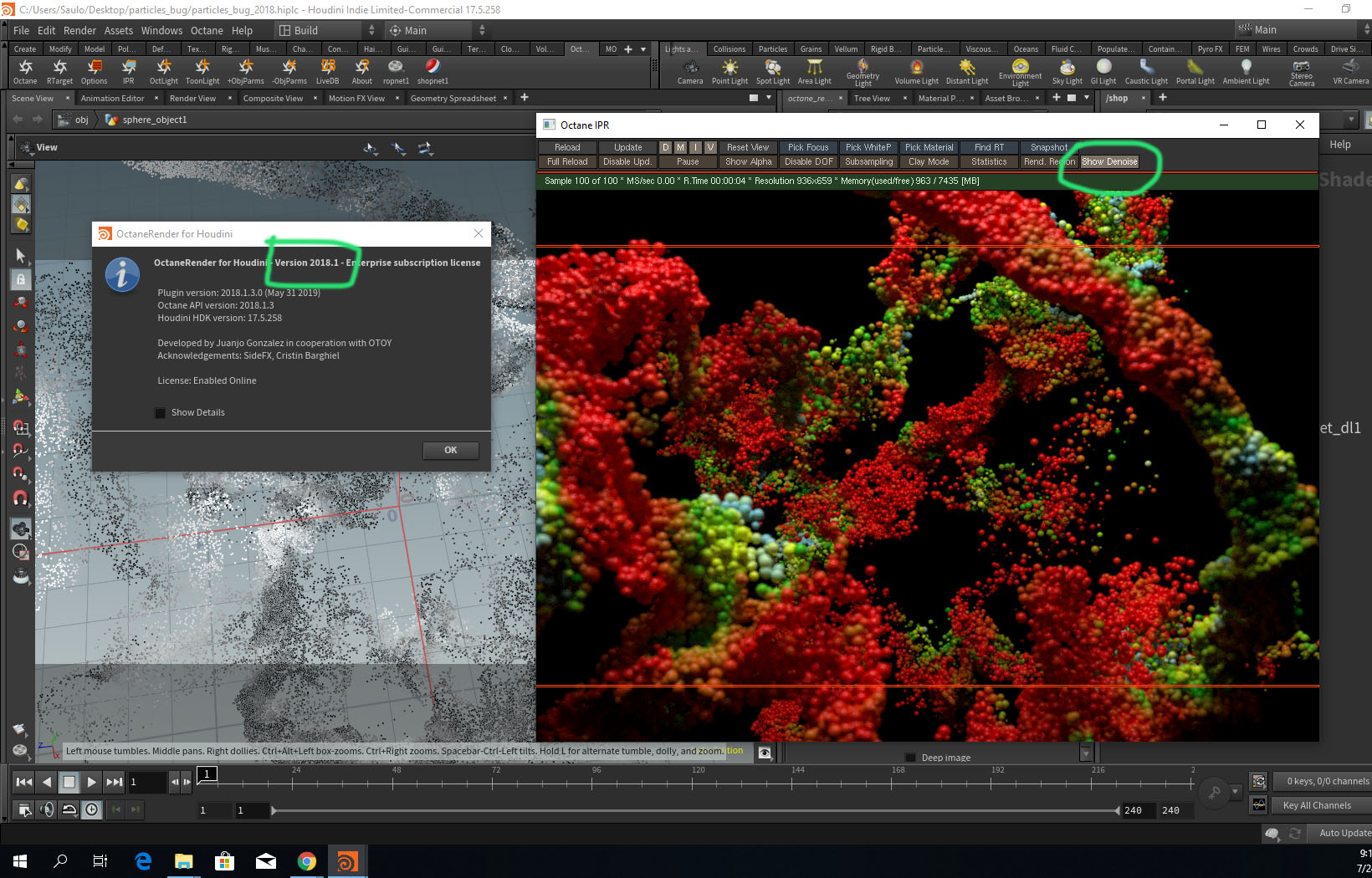Viewport: 1372px width, 878px height.
Task: Add an OctLight from the shelf
Action: 164,71
